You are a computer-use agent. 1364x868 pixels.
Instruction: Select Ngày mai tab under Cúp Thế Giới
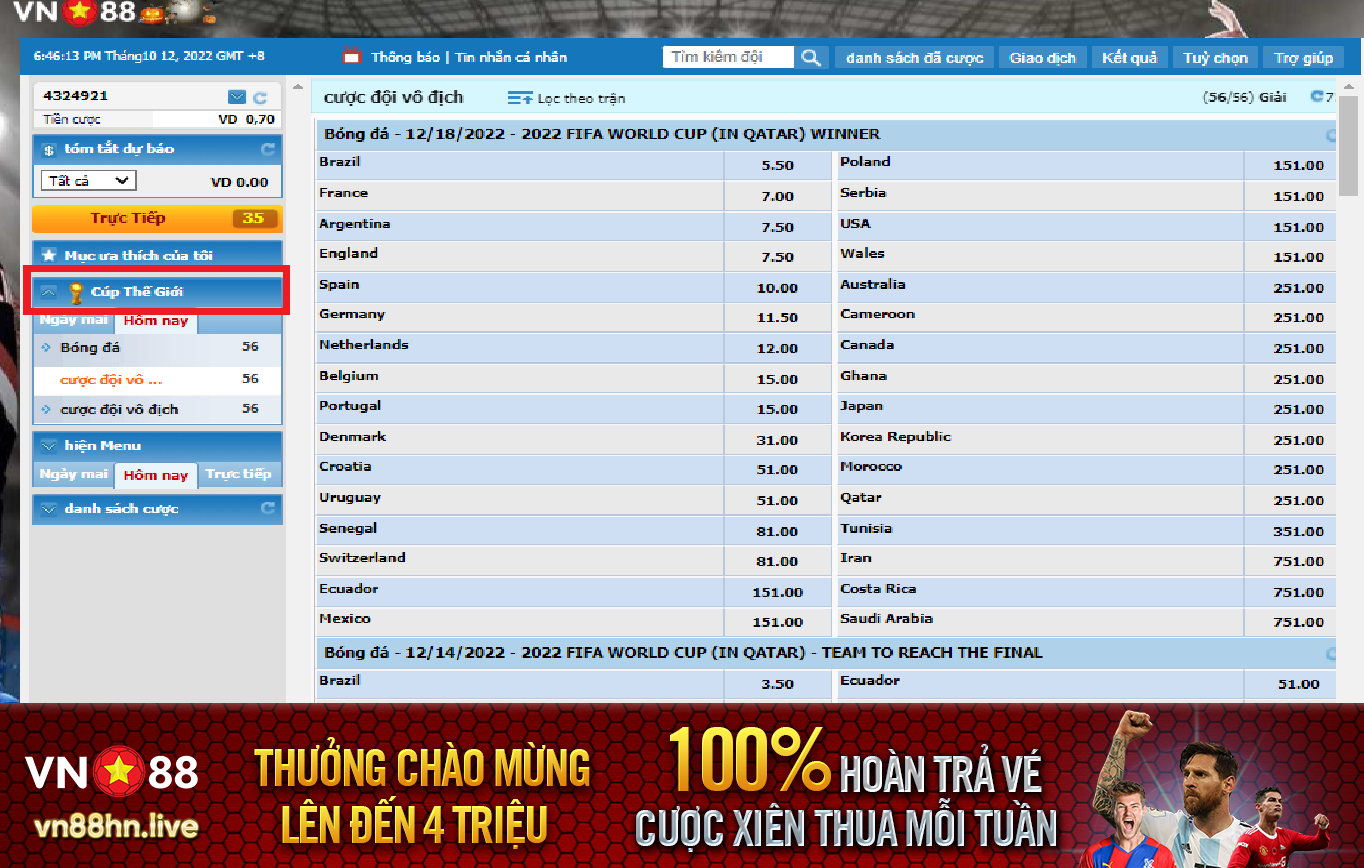[x=73, y=321]
